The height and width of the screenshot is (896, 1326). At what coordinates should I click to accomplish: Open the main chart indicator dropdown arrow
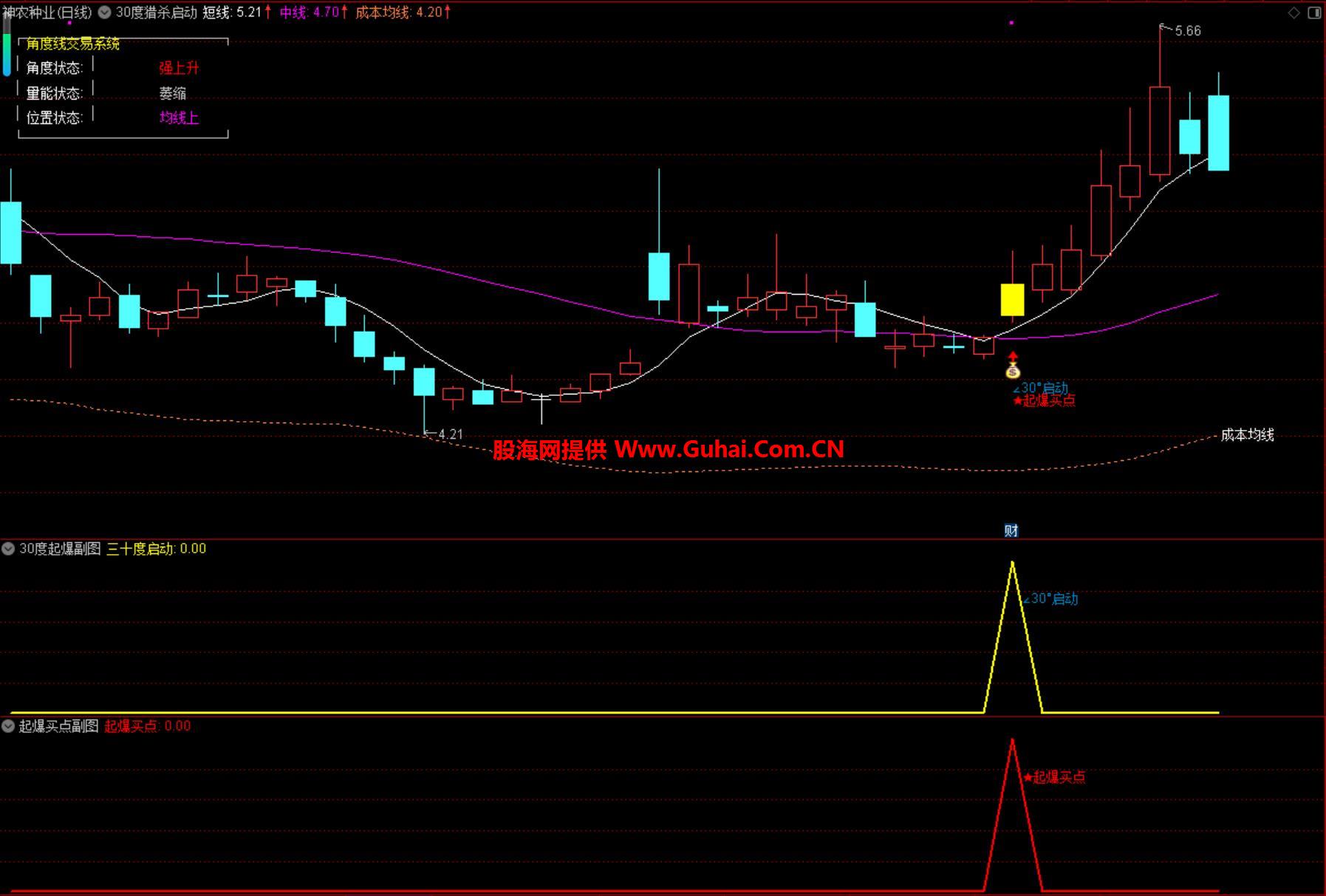pyautogui.click(x=105, y=13)
